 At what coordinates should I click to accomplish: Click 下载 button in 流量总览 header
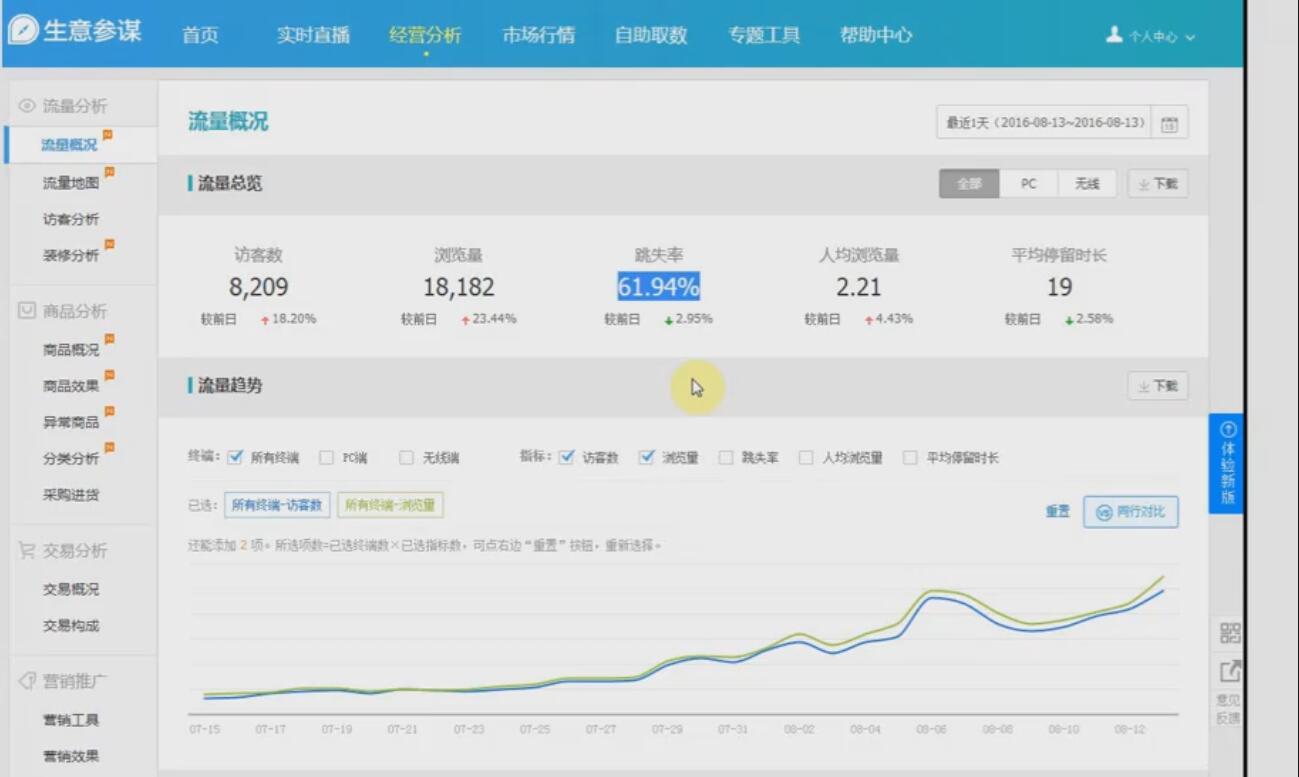[1158, 184]
